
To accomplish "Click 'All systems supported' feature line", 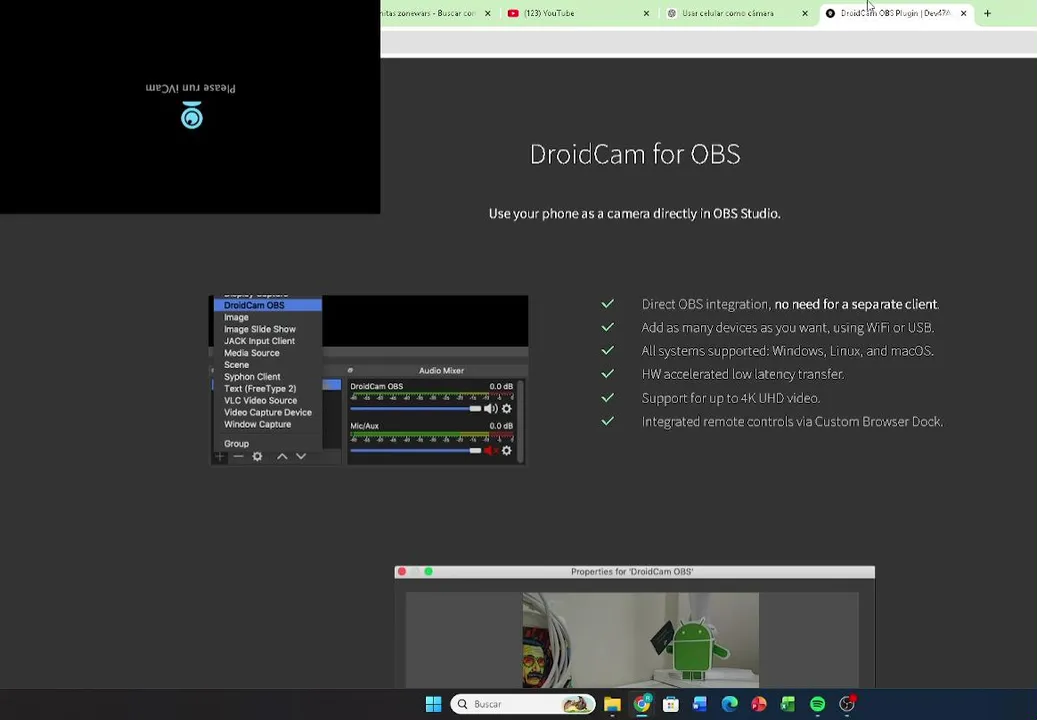I will [788, 351].
